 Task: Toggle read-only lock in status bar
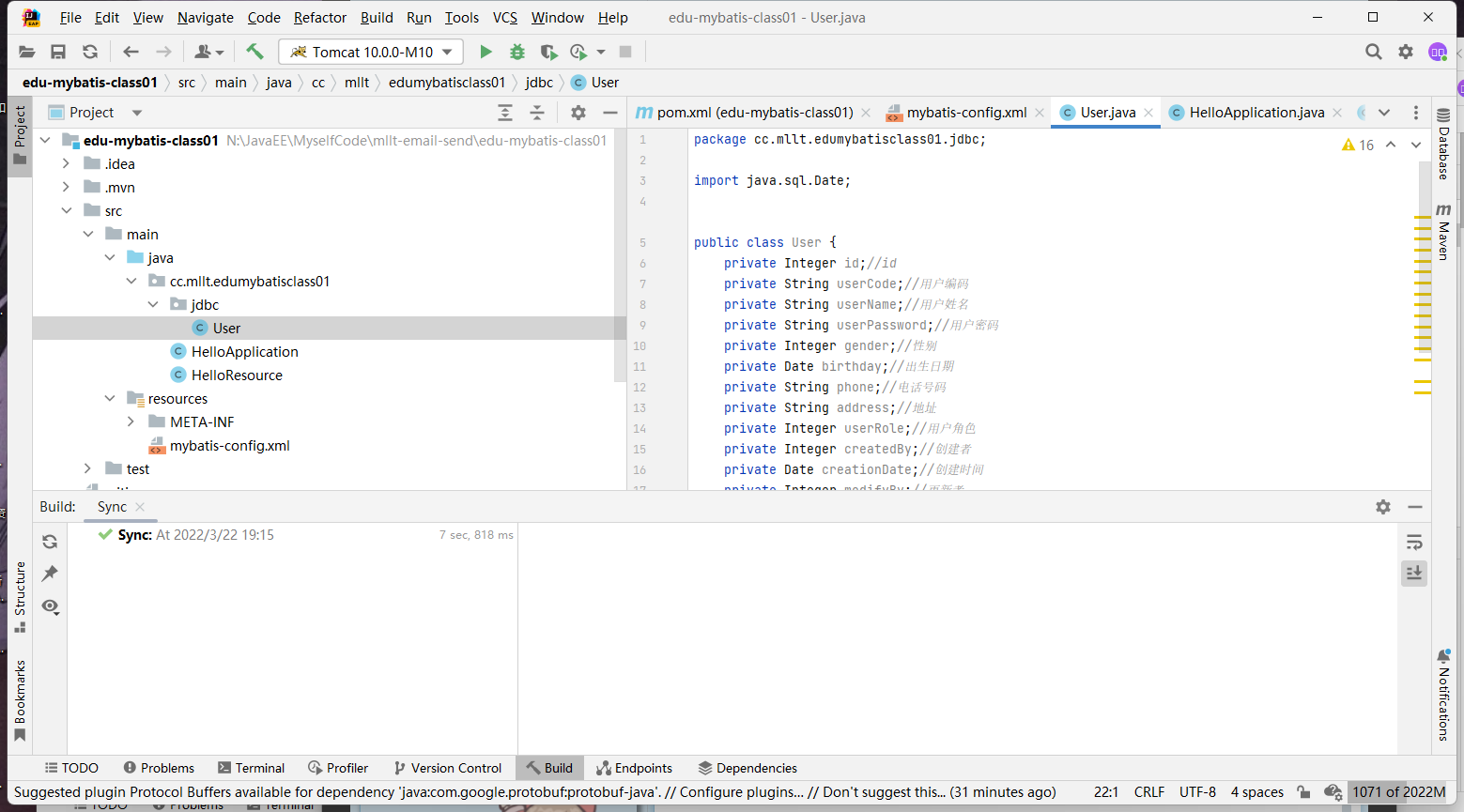[1303, 792]
